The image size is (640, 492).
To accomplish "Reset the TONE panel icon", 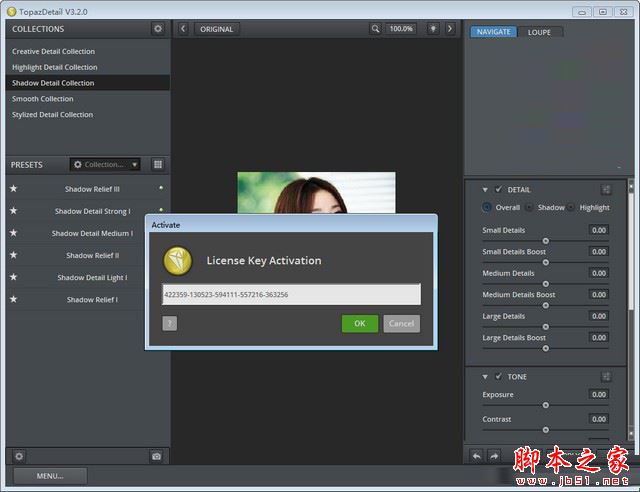I will 606,376.
